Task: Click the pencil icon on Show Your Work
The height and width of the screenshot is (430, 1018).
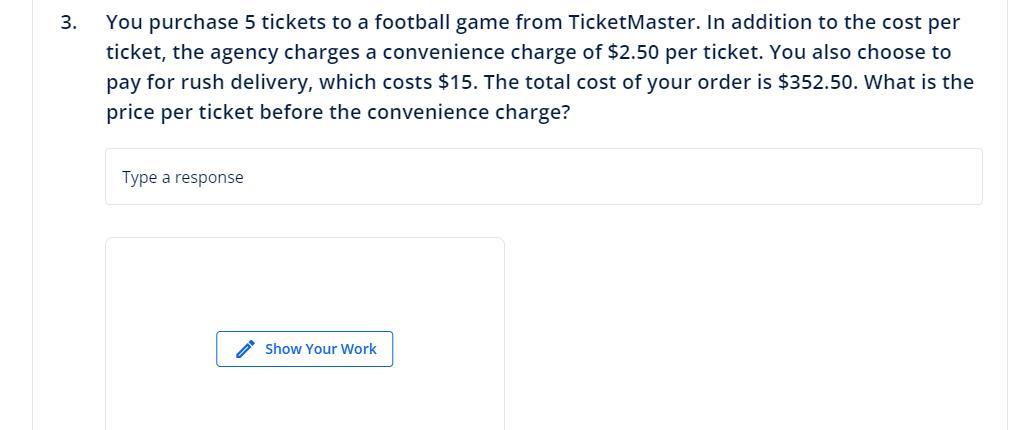Action: click(245, 349)
